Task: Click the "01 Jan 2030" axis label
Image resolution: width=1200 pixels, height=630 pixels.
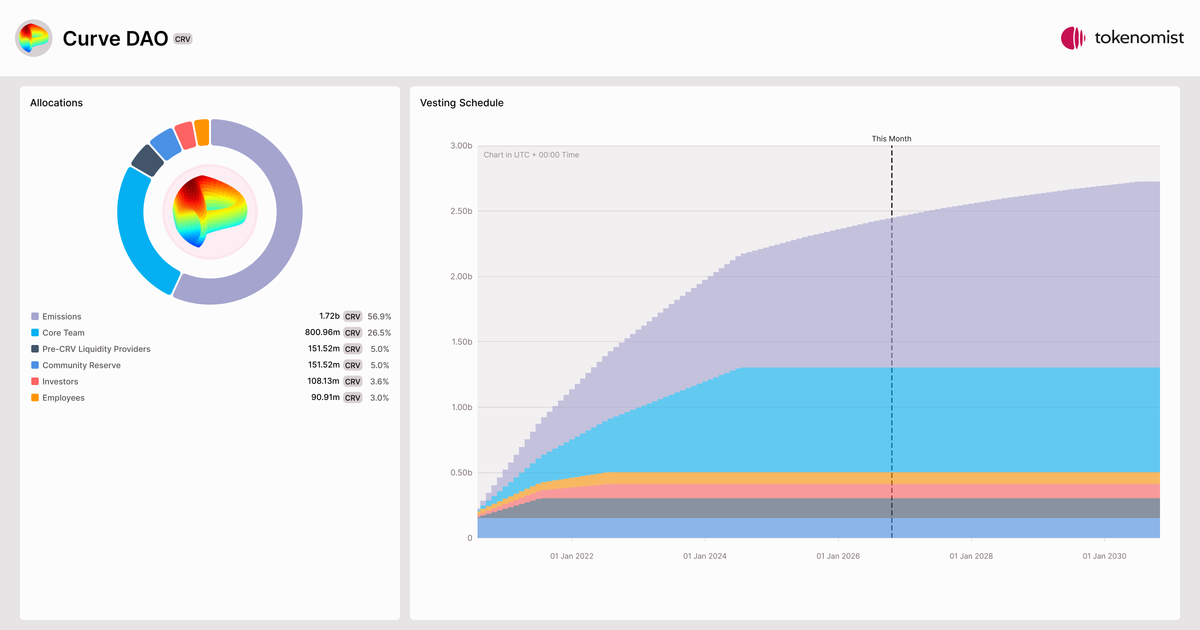Action: click(x=1105, y=556)
